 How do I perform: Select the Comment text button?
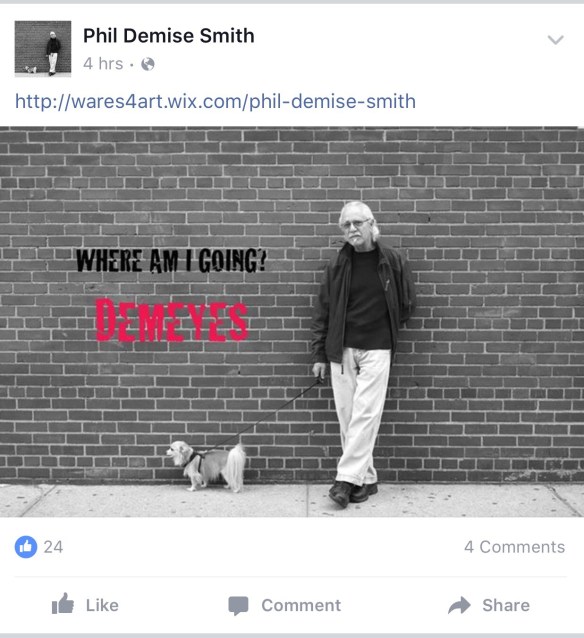(301, 605)
